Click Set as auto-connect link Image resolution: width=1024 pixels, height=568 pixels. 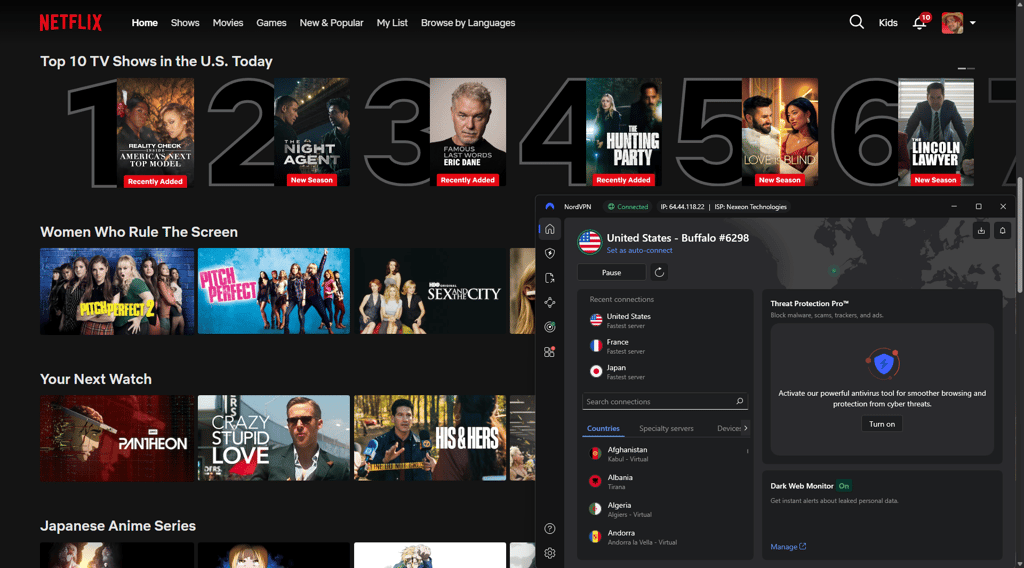[x=639, y=251]
